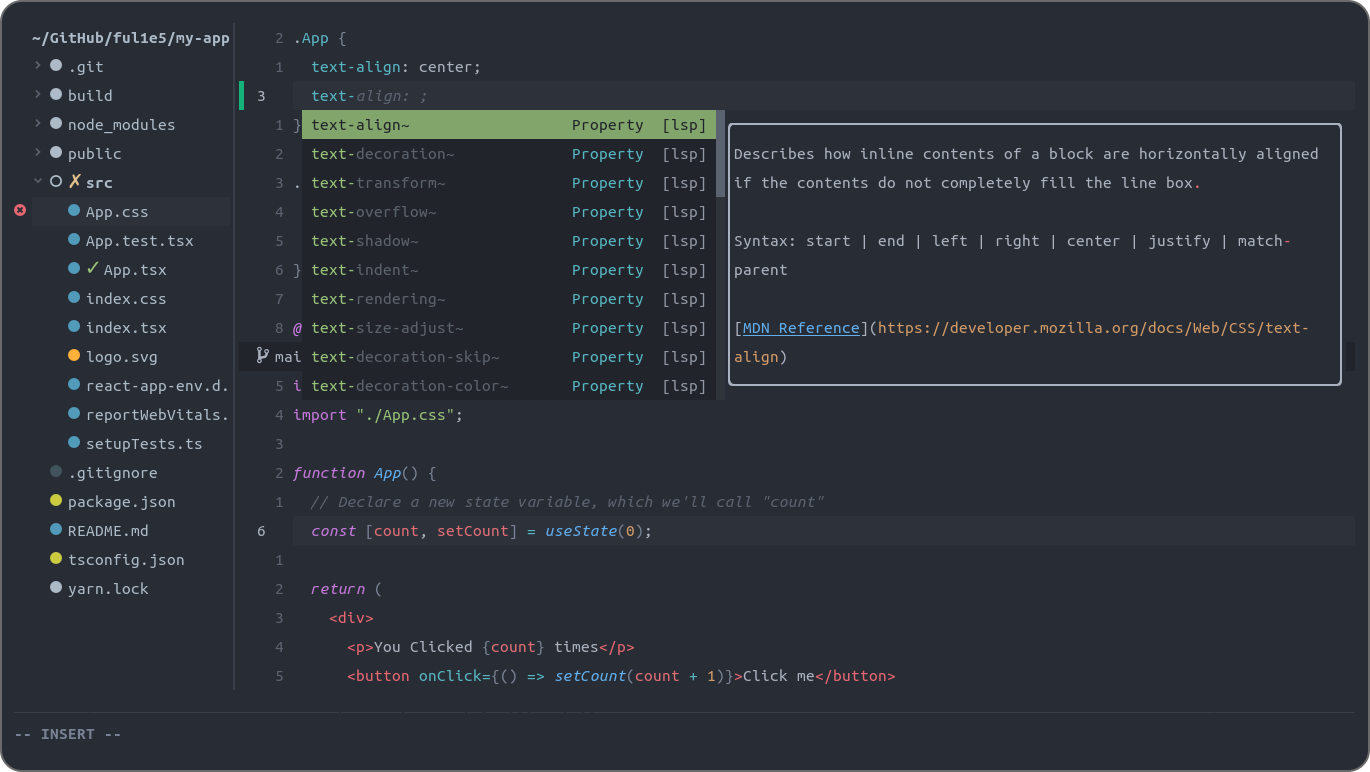Open yarn.lock in the file tree
1370x772 pixels.
[108, 589]
